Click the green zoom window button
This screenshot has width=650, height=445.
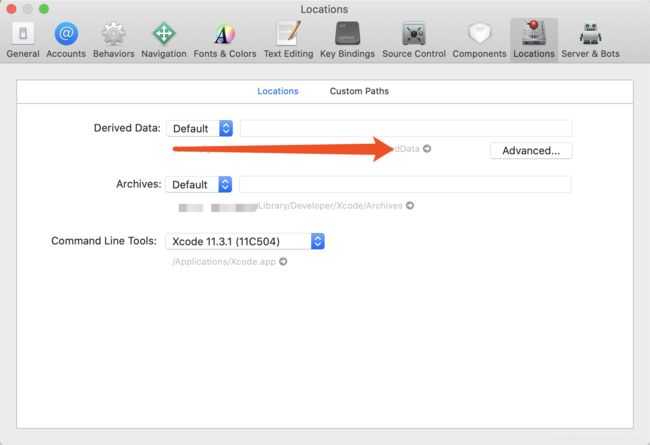pos(44,9)
